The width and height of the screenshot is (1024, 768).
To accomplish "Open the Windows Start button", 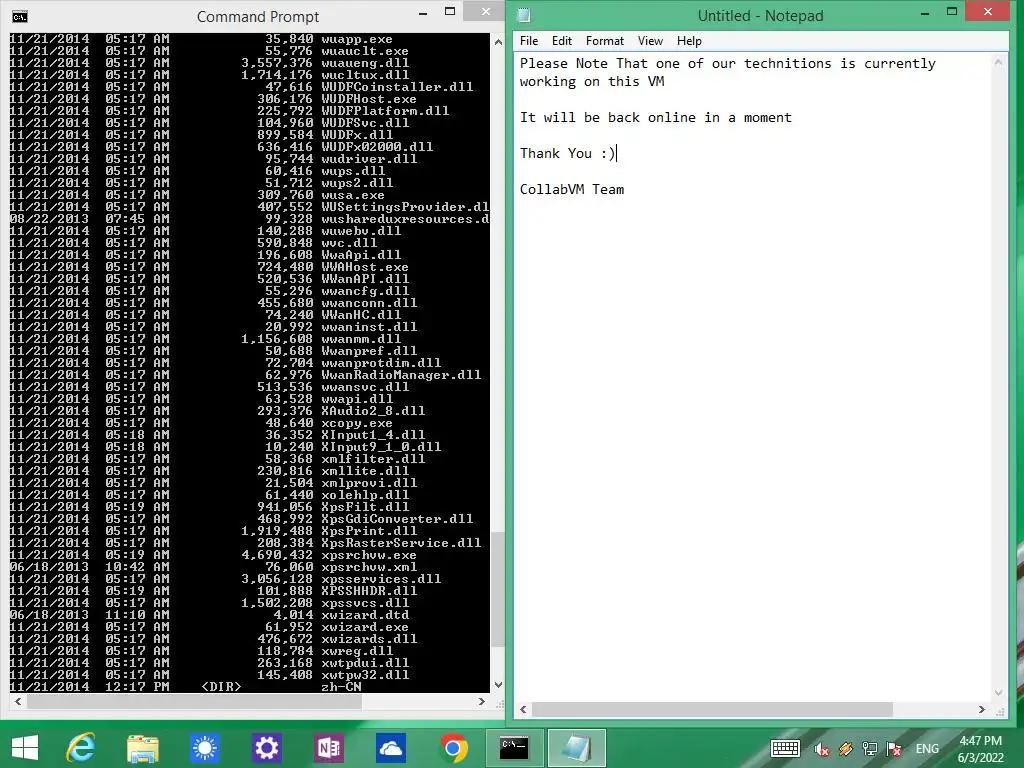I will [x=25, y=748].
